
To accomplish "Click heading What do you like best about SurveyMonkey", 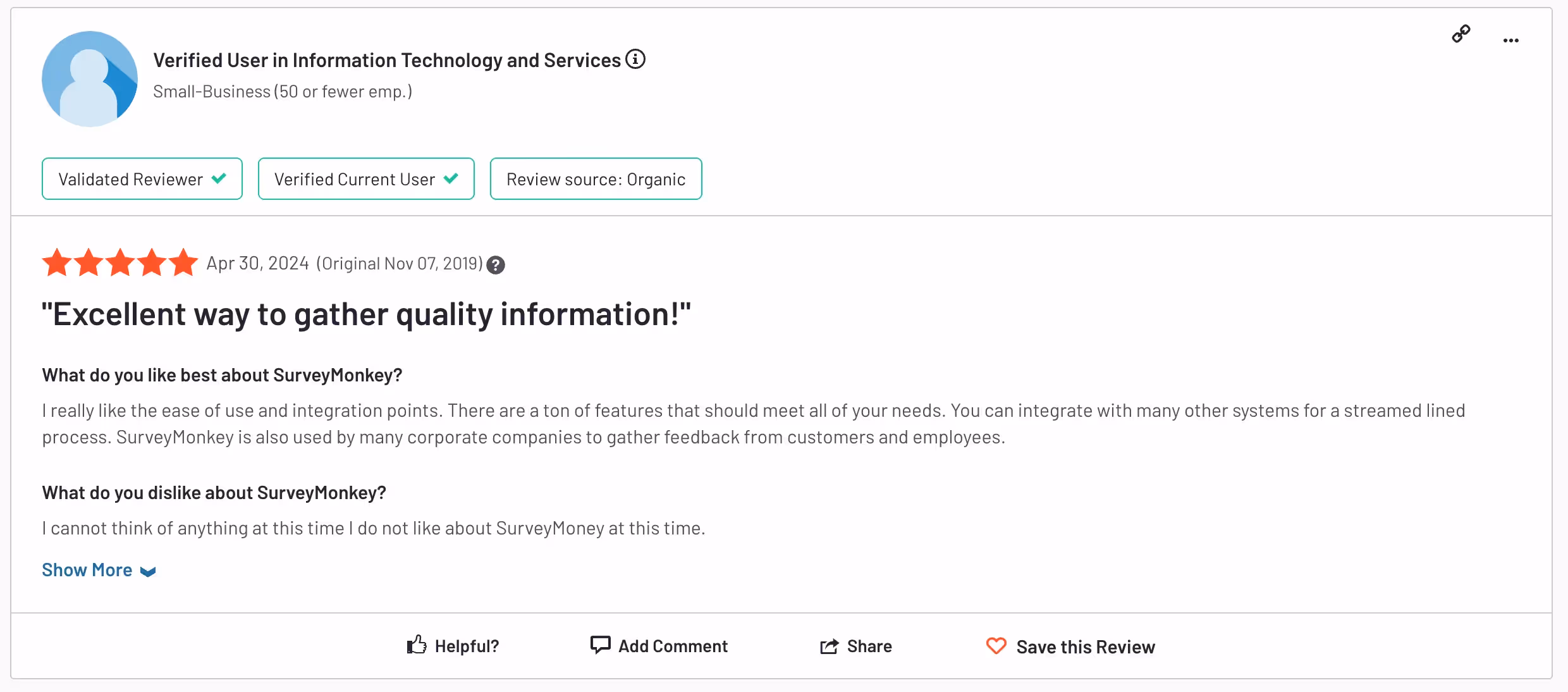I will point(222,375).
